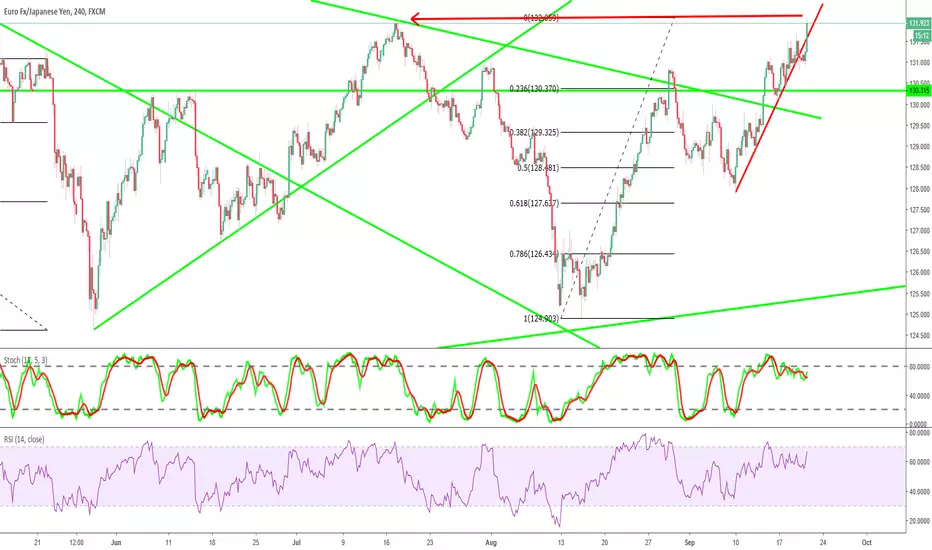Click the Jul label on the date axis
Screen dimensions: 932x550
coord(297,542)
